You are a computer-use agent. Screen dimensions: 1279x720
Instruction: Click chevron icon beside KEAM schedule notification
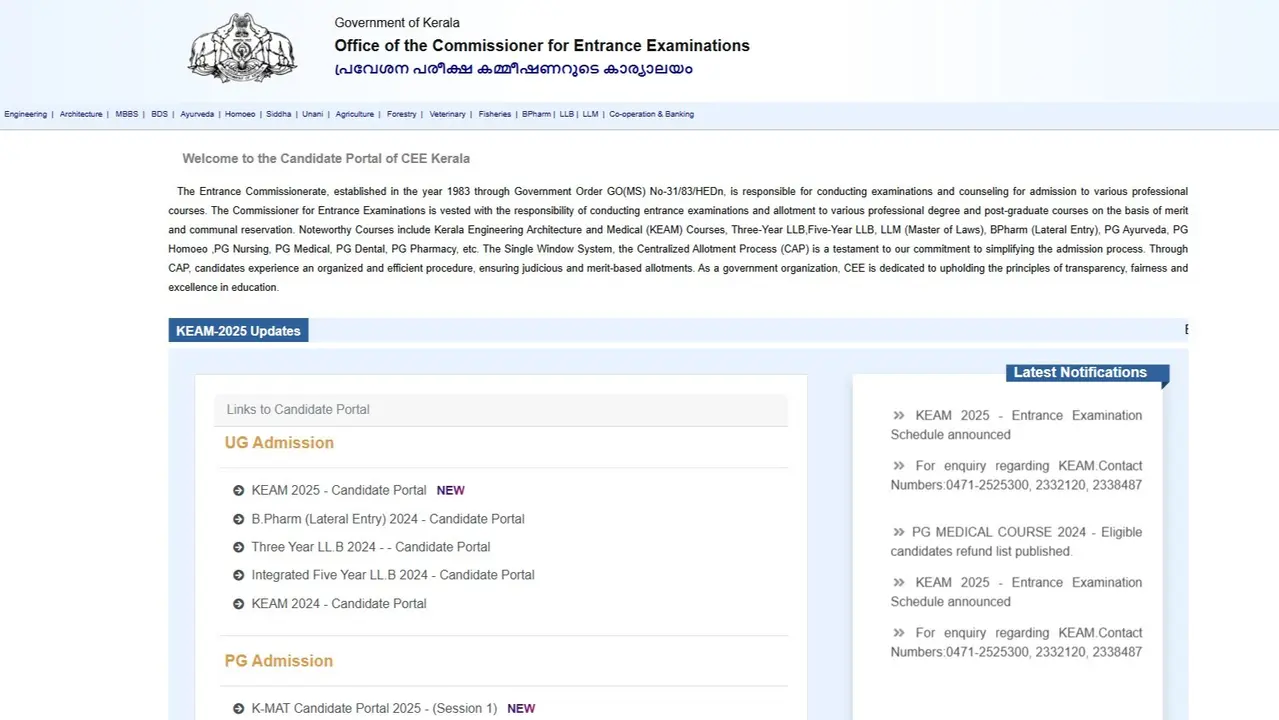click(897, 415)
